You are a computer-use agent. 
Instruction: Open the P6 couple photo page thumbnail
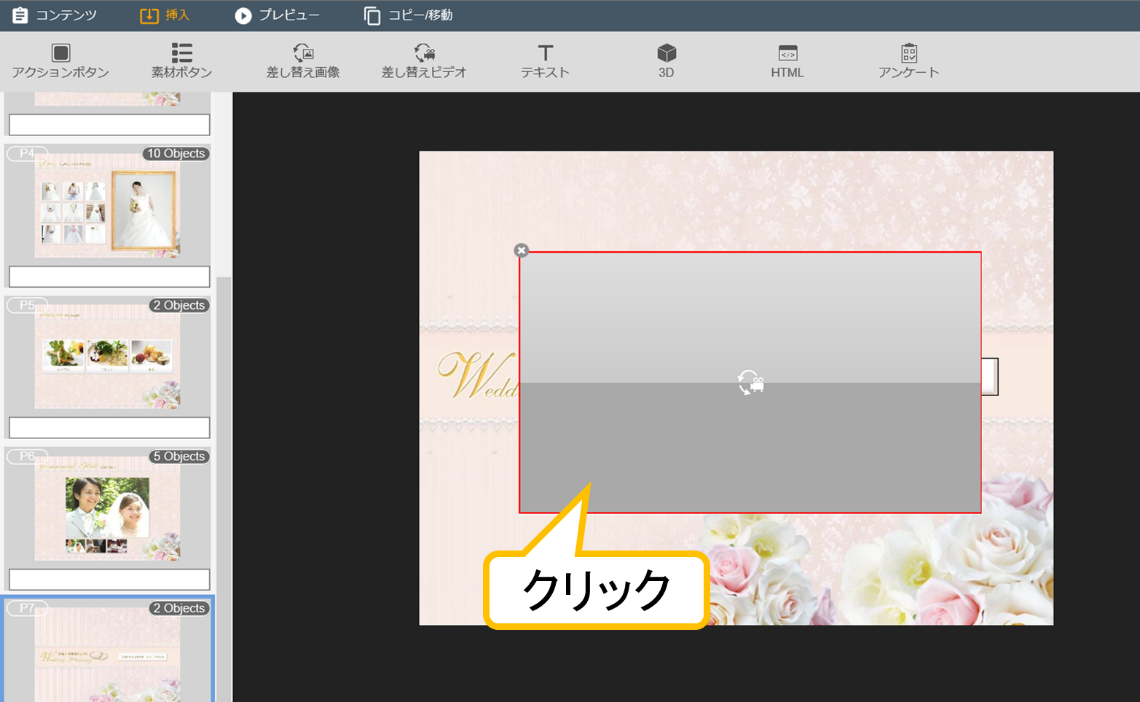click(108, 508)
